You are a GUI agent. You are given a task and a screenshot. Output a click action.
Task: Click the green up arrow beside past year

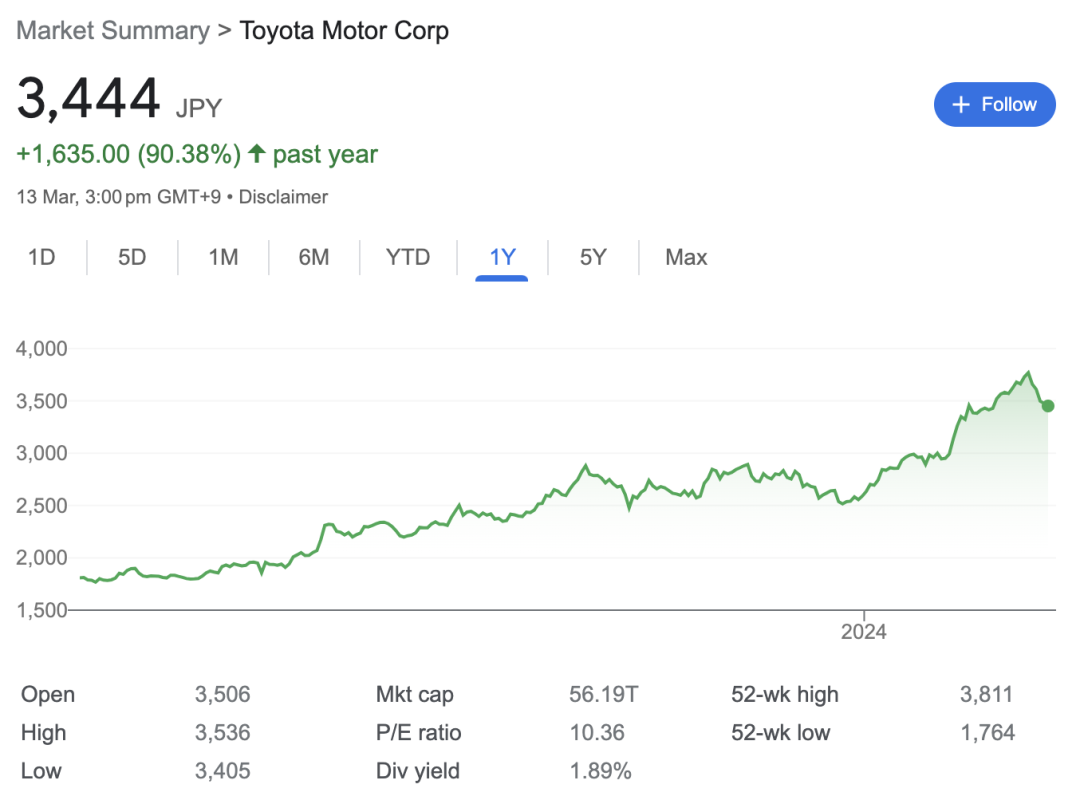click(257, 154)
